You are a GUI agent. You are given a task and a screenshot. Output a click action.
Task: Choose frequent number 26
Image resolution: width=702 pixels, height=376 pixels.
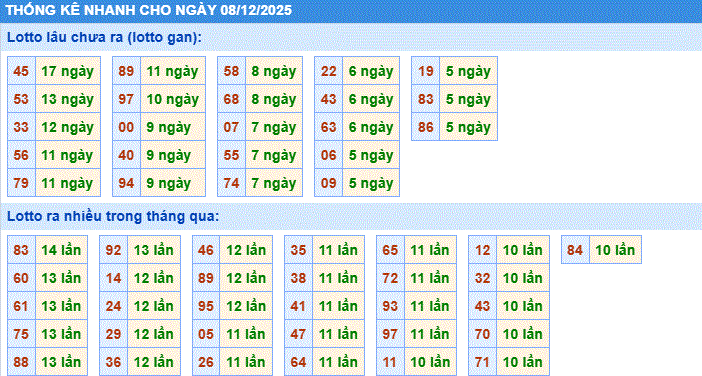(x=206, y=362)
